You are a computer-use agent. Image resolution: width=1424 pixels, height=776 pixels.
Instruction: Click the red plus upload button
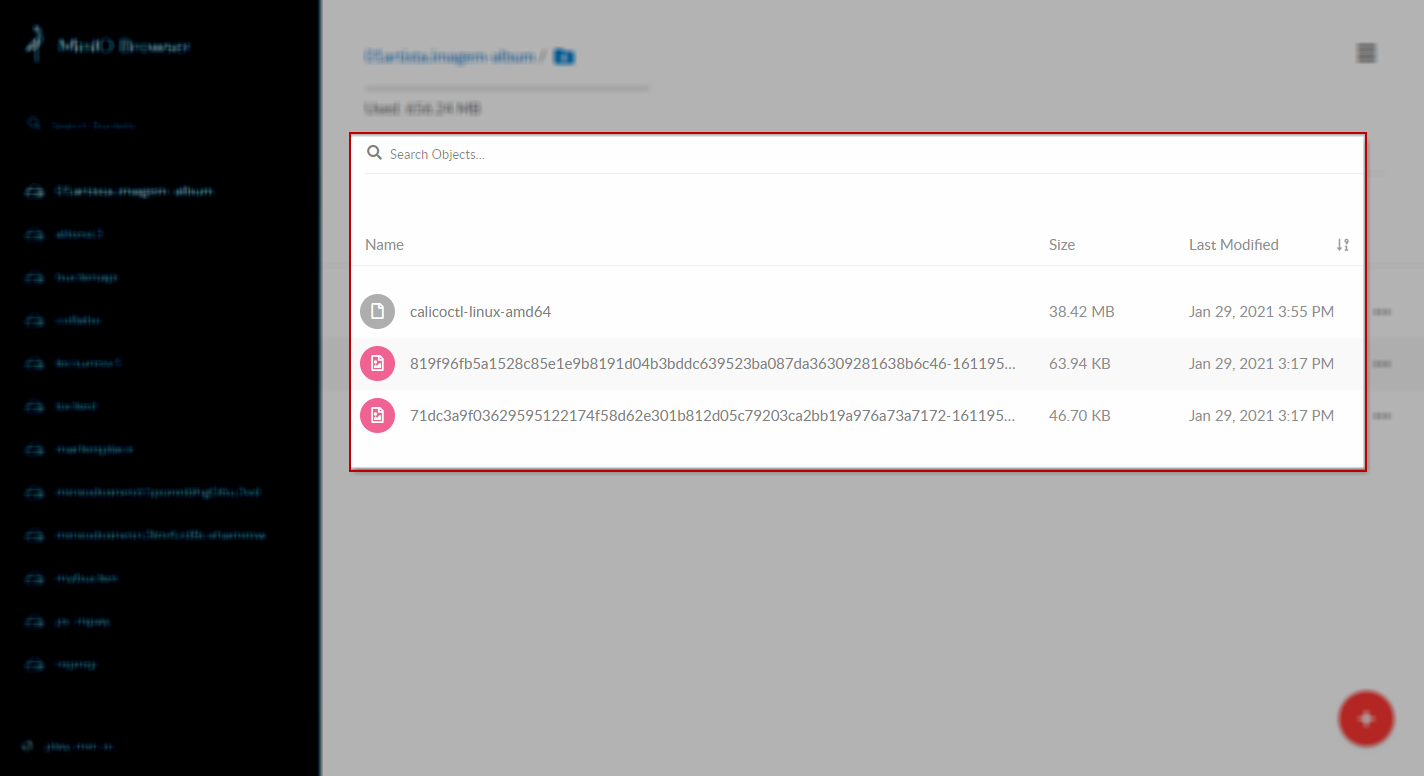coord(1366,718)
